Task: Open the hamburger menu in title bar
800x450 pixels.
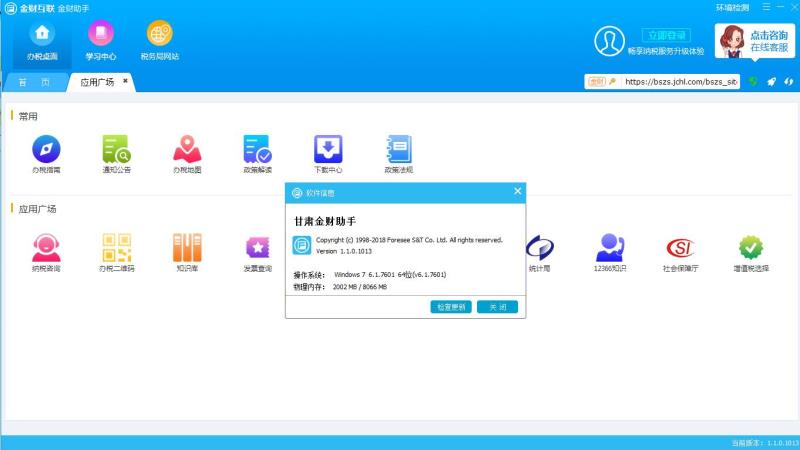Action: pos(766,7)
